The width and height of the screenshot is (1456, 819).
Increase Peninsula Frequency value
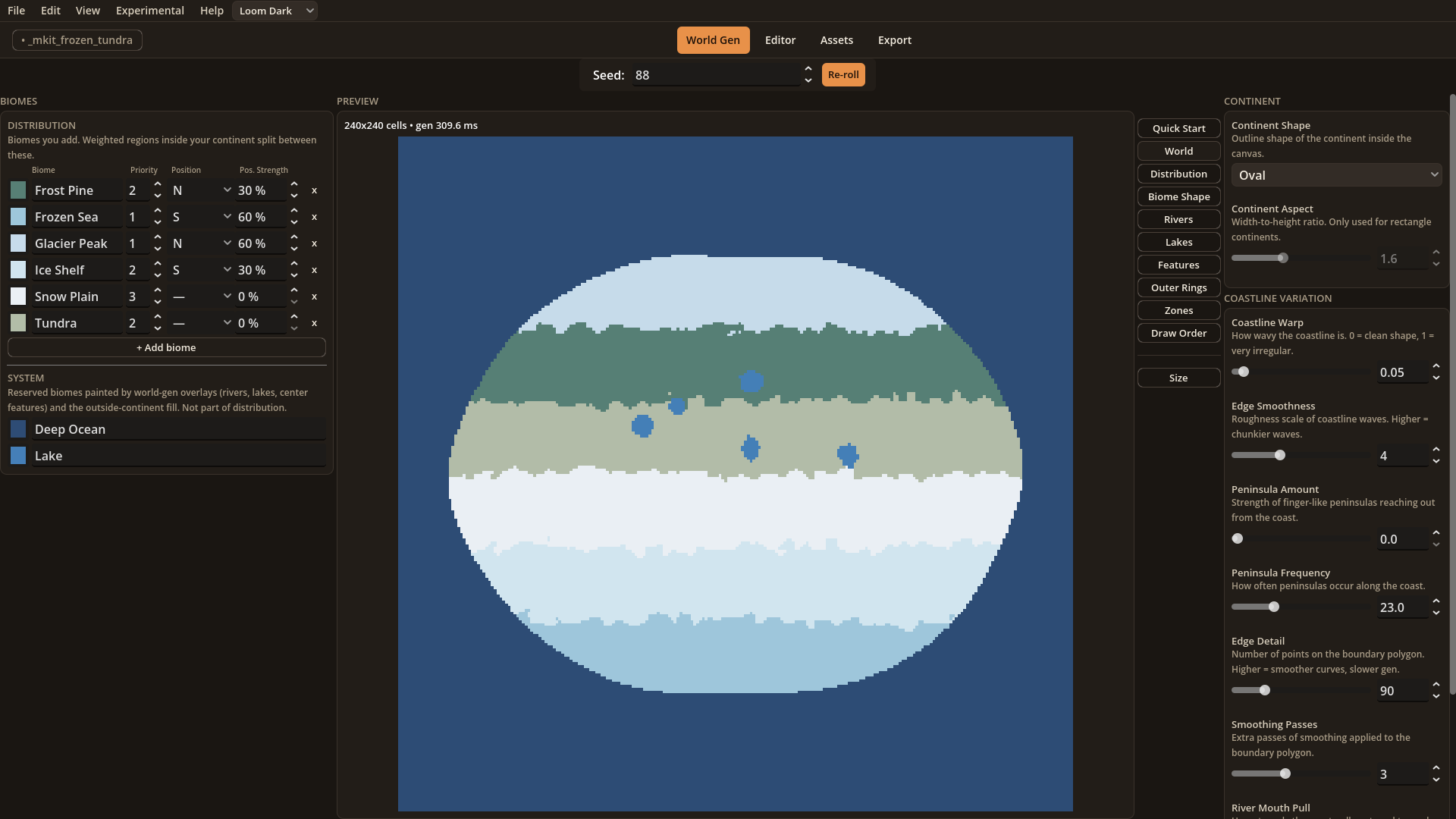(x=1436, y=601)
